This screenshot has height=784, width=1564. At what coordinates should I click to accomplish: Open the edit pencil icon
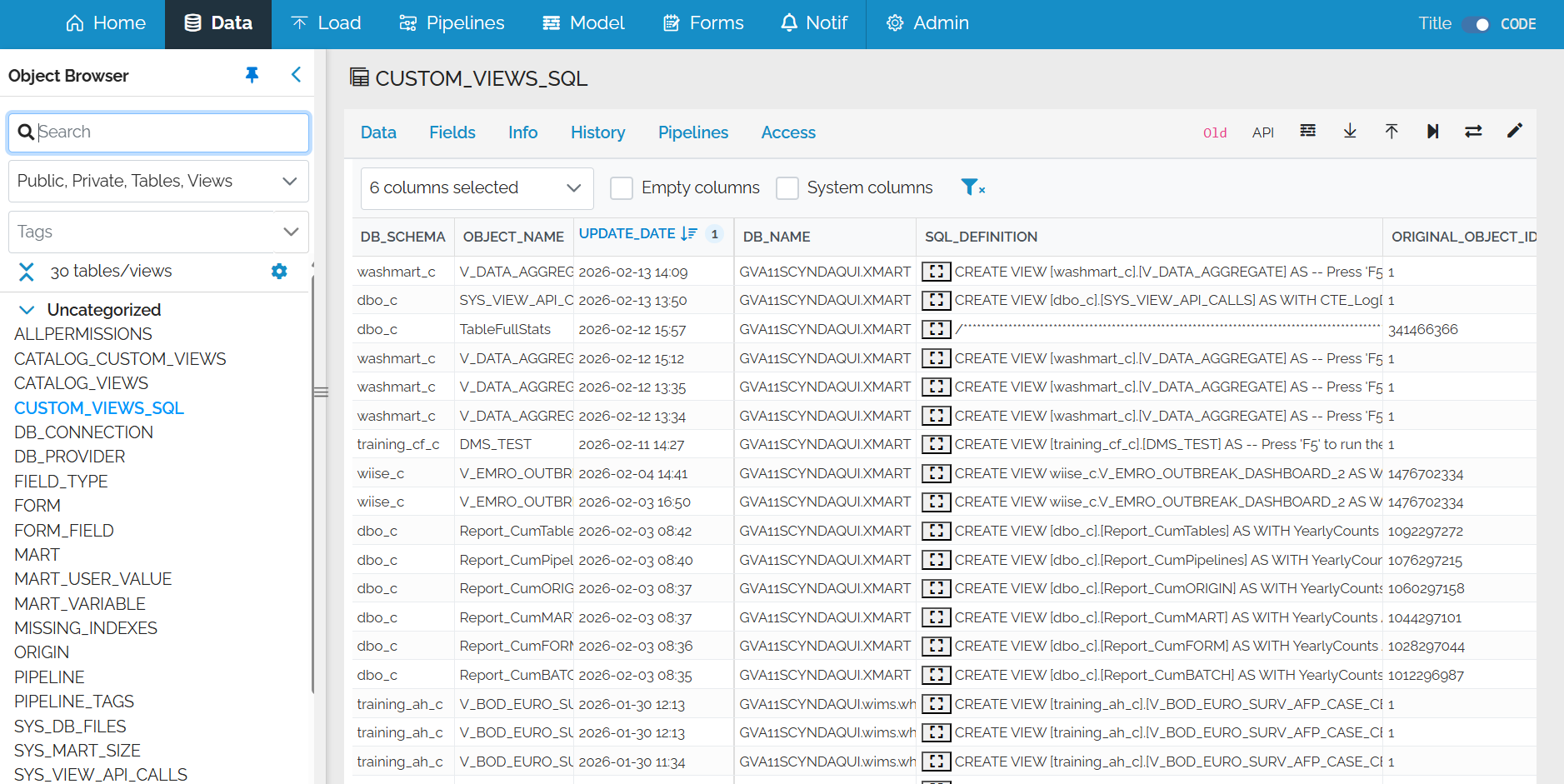tap(1516, 132)
